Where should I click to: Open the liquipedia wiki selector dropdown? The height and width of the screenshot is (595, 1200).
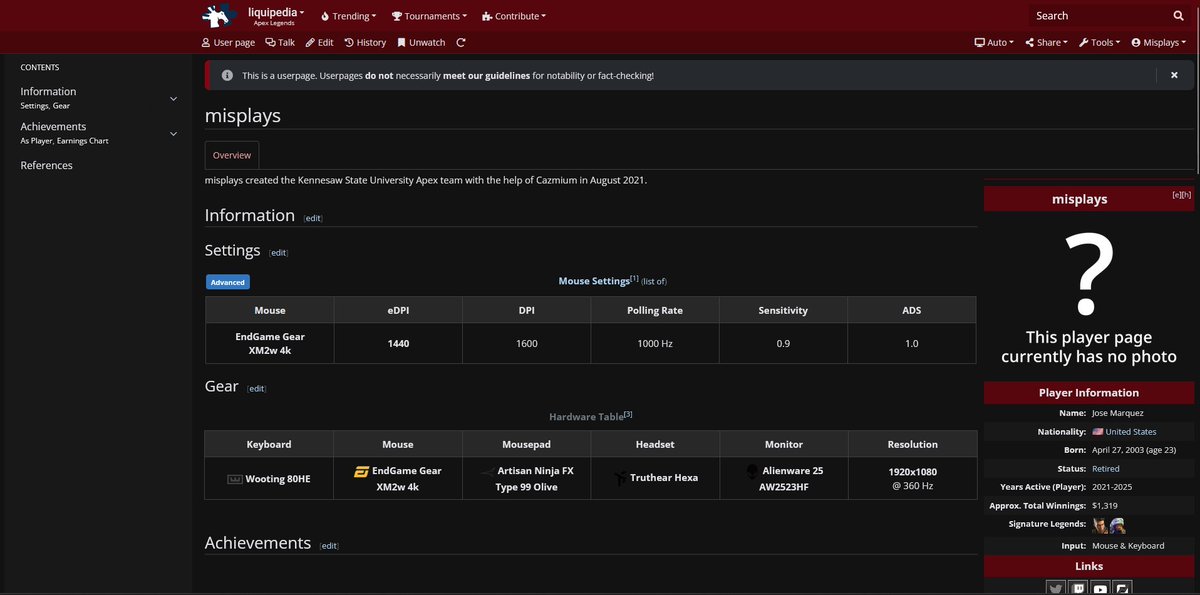click(x=276, y=16)
